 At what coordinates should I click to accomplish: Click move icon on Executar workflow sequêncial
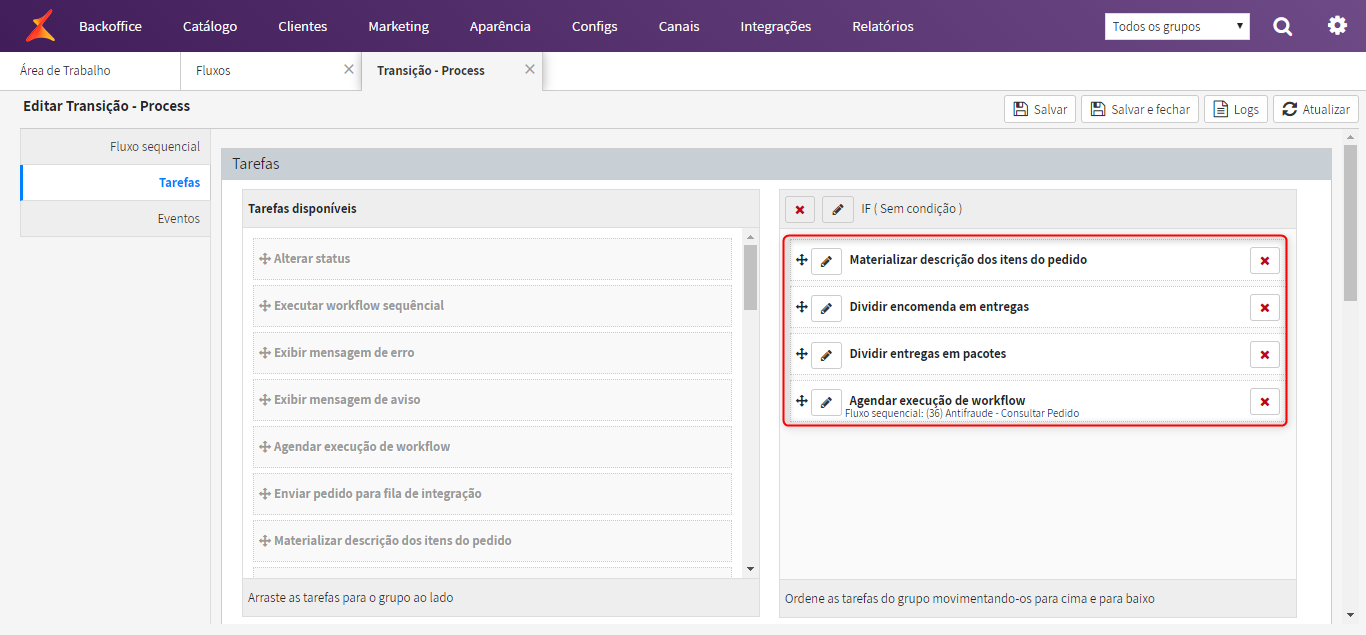[x=265, y=305]
